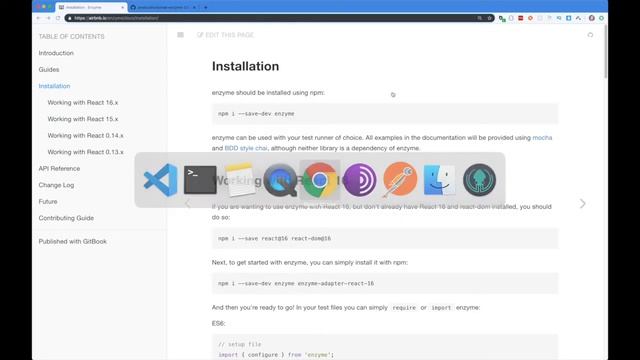
Task: Open API Reference in the sidebar
Action: click(x=59, y=169)
